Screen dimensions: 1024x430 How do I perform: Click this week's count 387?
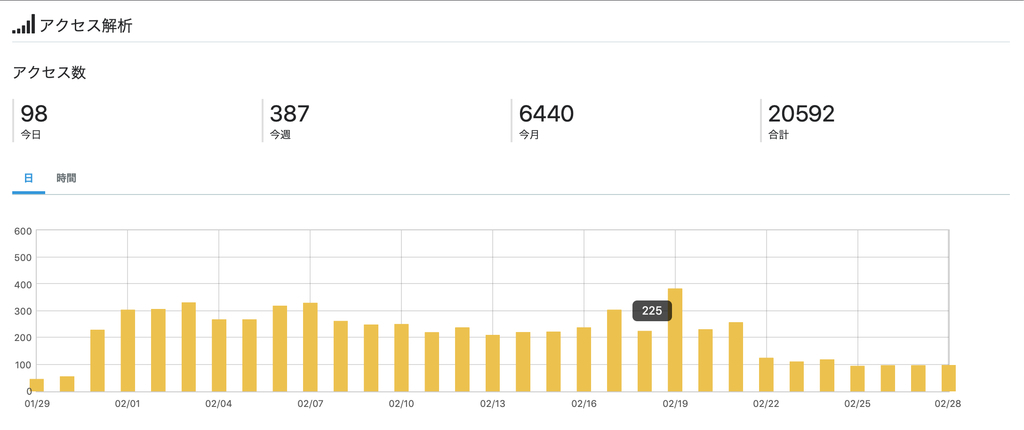pyautogui.click(x=289, y=114)
